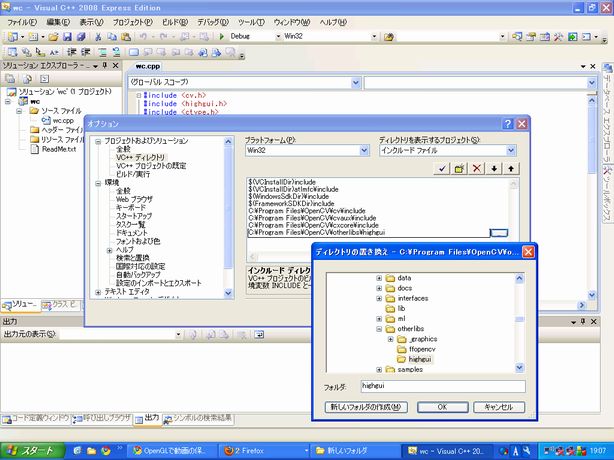Click Solution Explorer Properties icon
The image size is (614, 460).
pos(10,79)
